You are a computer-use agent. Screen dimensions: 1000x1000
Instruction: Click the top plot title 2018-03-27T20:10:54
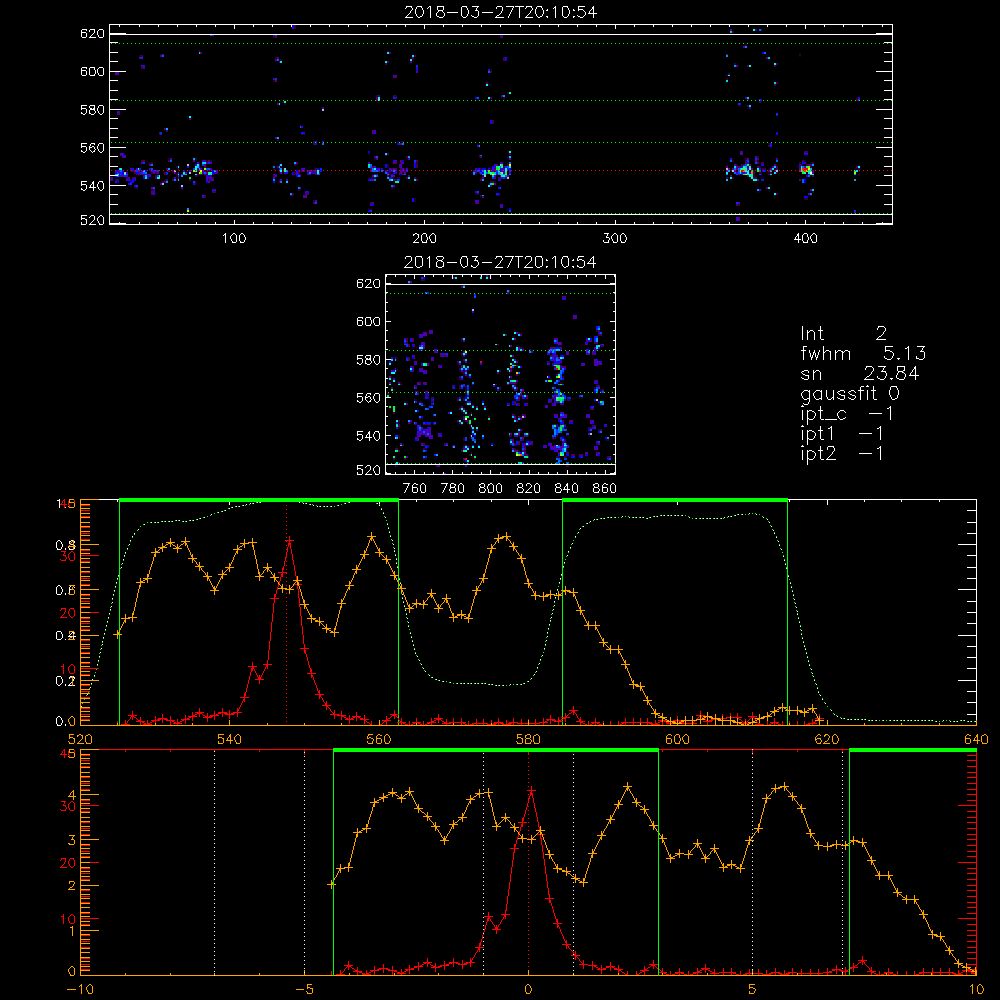[501, 12]
